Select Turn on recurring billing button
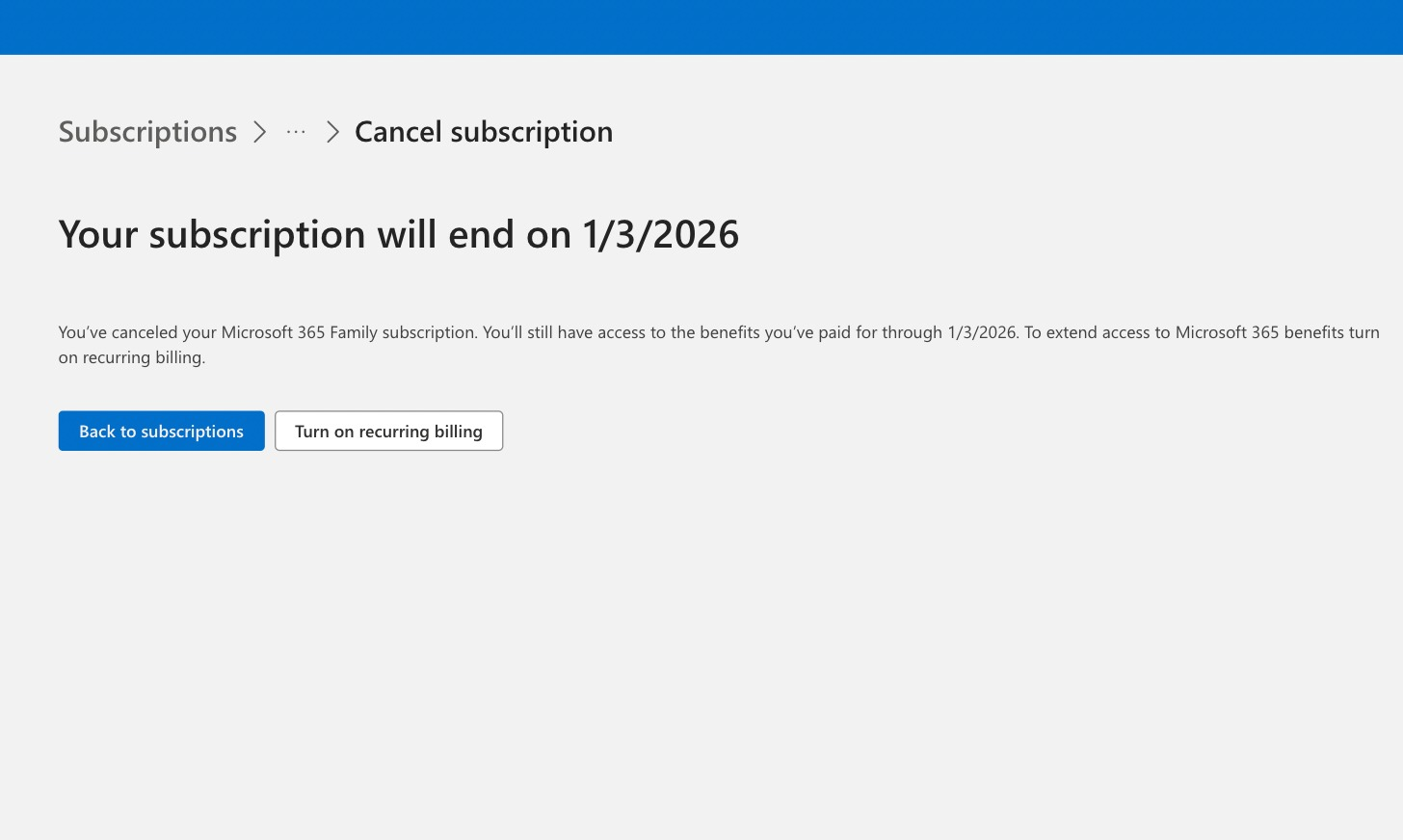The width and height of the screenshot is (1403, 840). (388, 431)
